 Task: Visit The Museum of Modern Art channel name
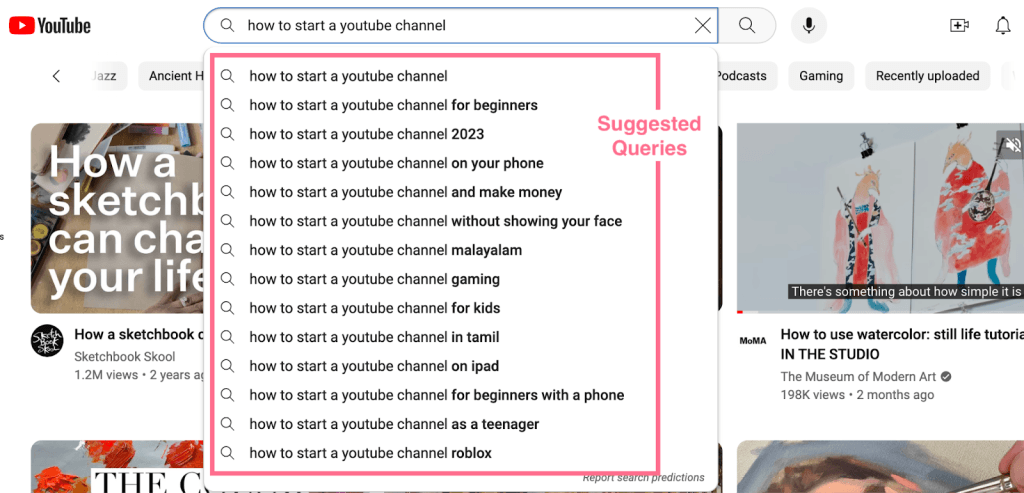(859, 377)
